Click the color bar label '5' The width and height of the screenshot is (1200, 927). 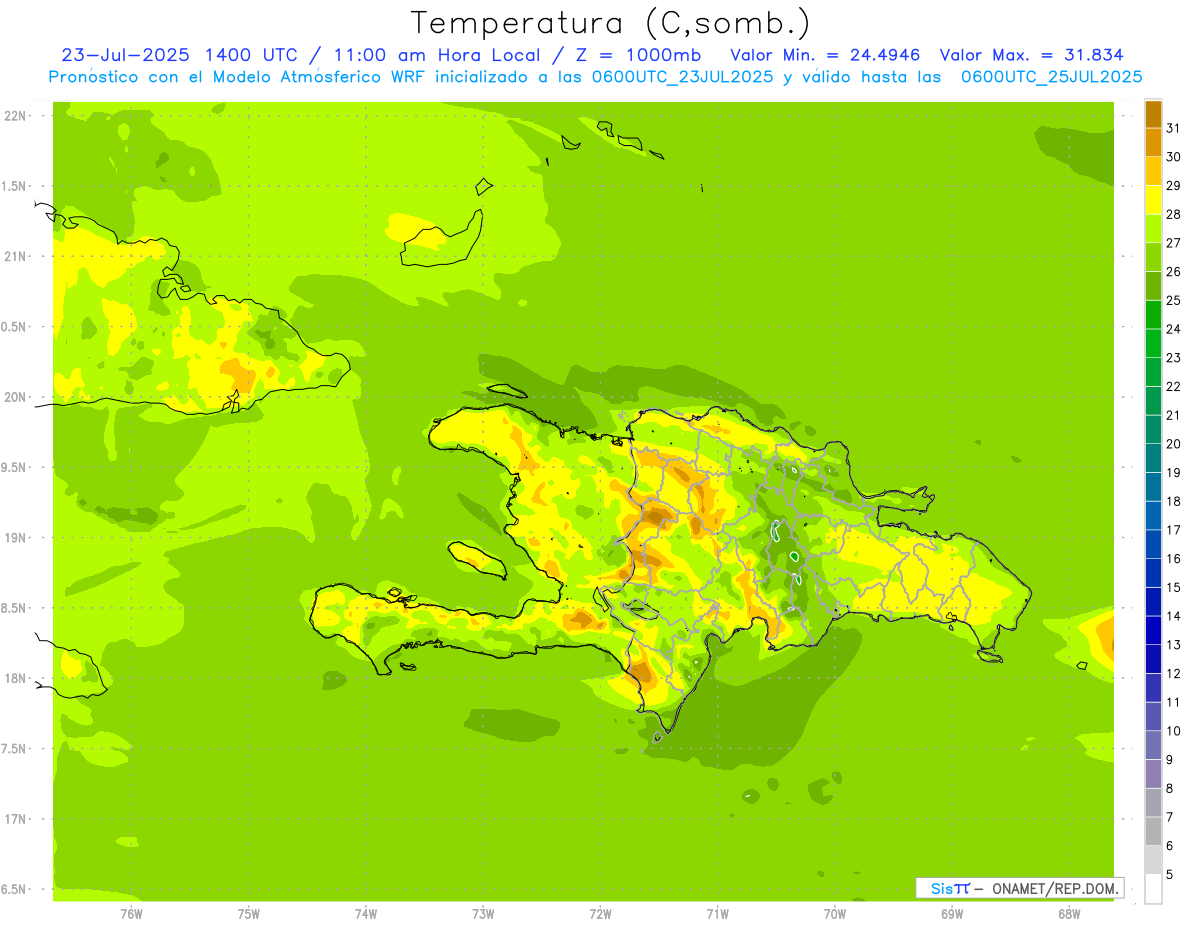click(1170, 875)
